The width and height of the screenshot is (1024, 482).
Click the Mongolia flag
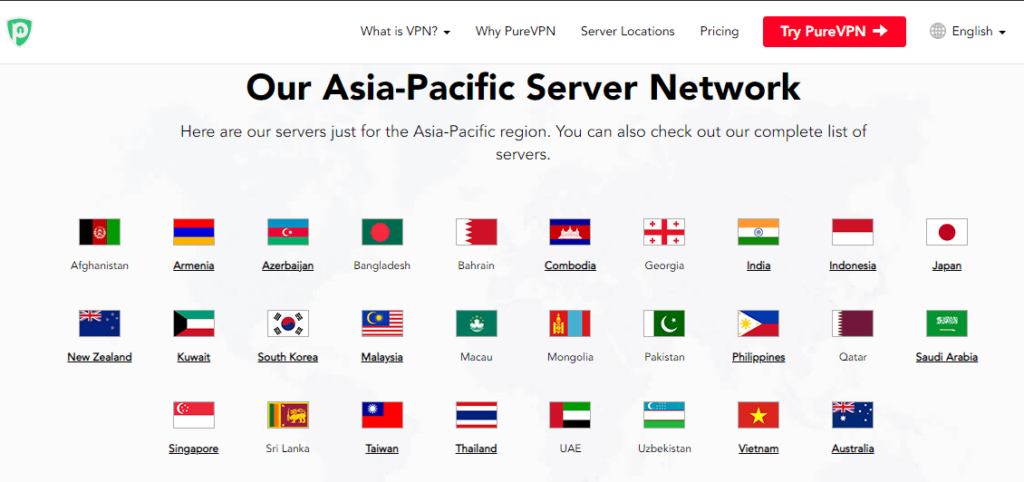570,323
